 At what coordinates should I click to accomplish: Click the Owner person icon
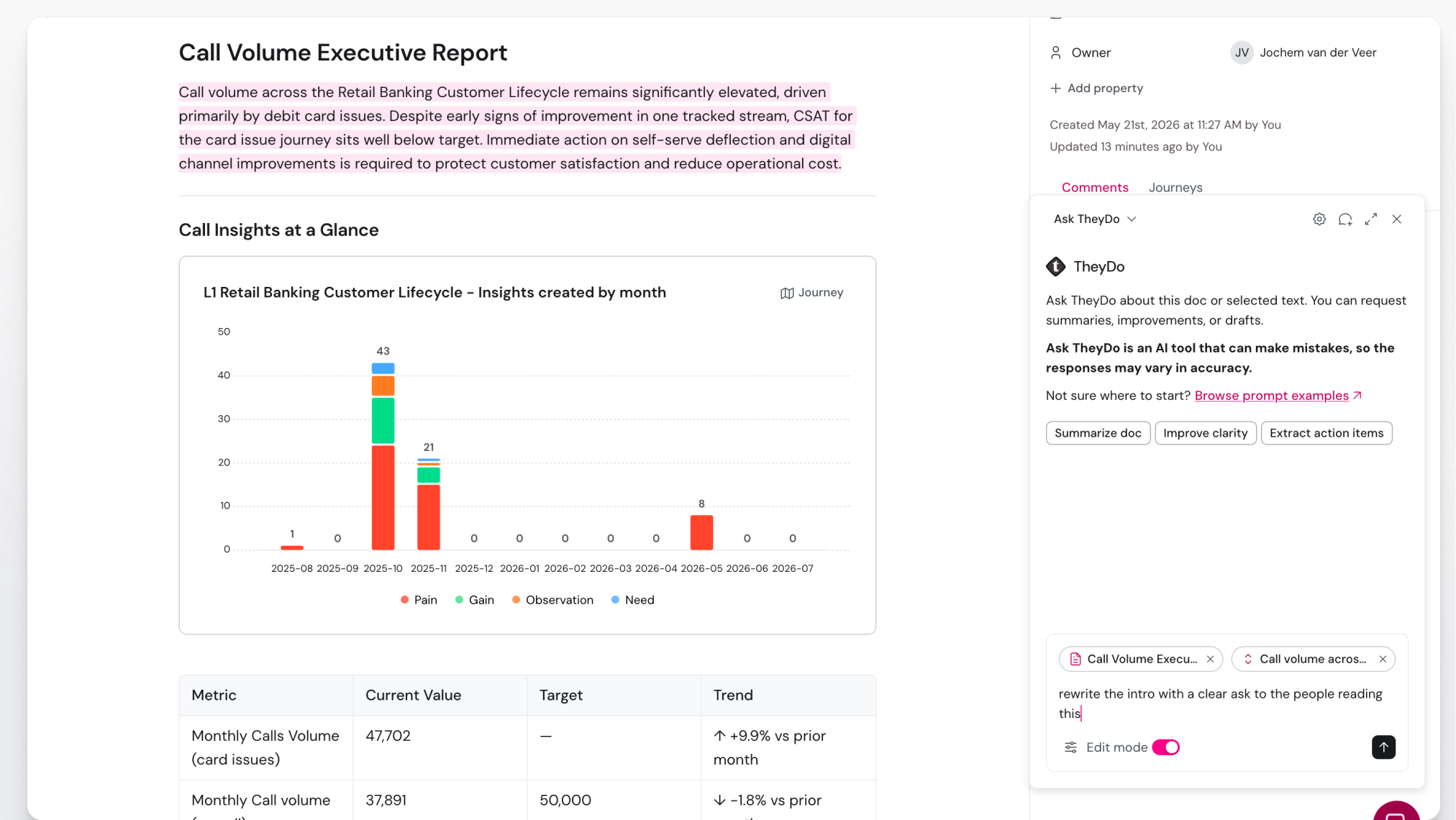tap(1055, 53)
